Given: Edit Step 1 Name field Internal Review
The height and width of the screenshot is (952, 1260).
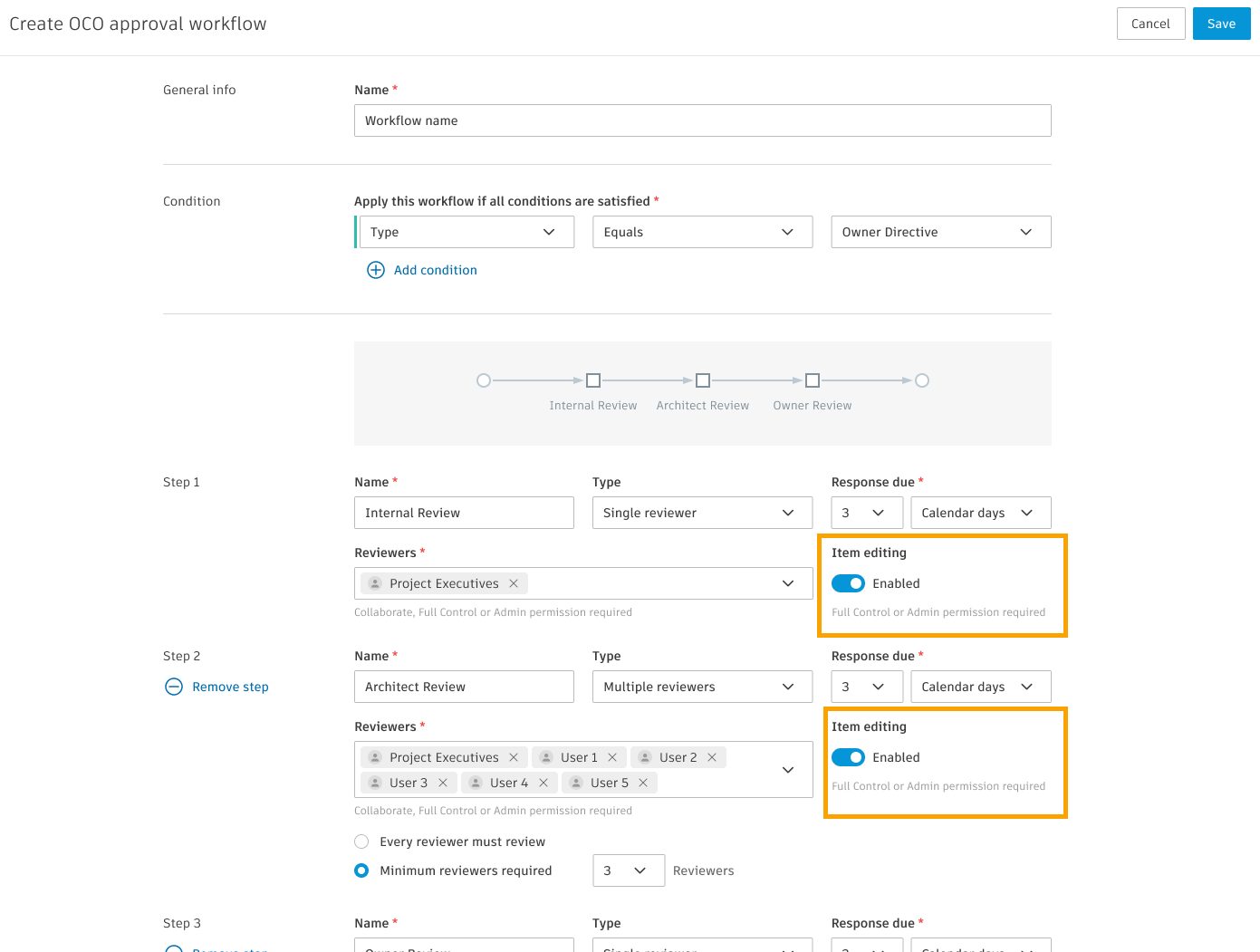Looking at the screenshot, I should (464, 513).
